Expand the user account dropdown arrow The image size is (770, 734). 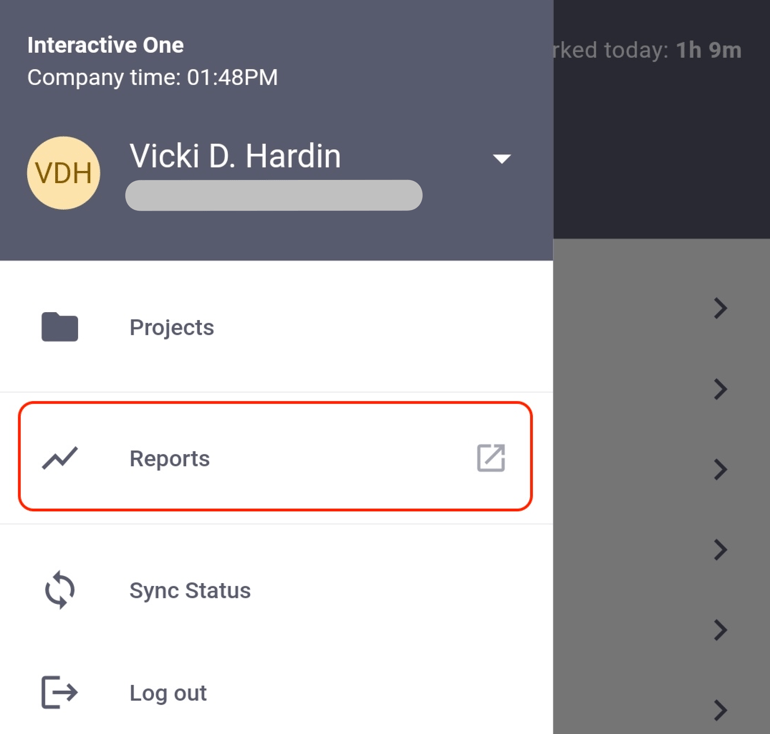502,158
